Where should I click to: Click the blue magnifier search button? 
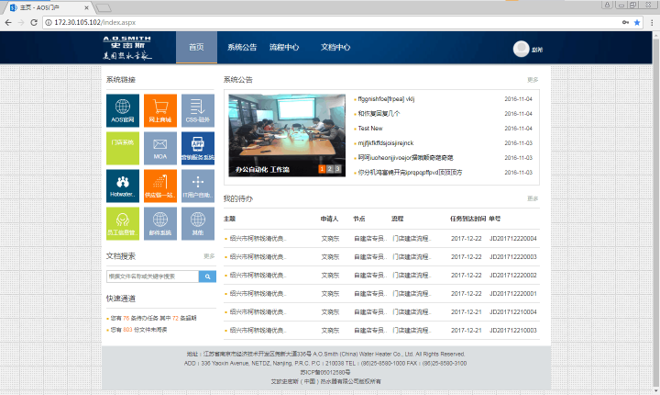click(208, 276)
